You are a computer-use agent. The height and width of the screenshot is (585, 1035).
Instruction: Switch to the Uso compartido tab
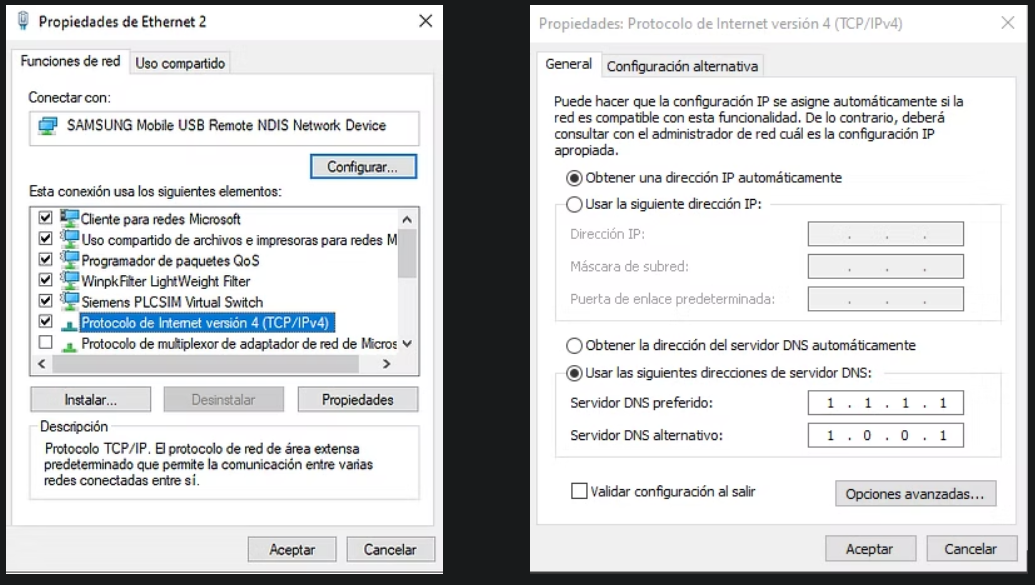(x=181, y=63)
